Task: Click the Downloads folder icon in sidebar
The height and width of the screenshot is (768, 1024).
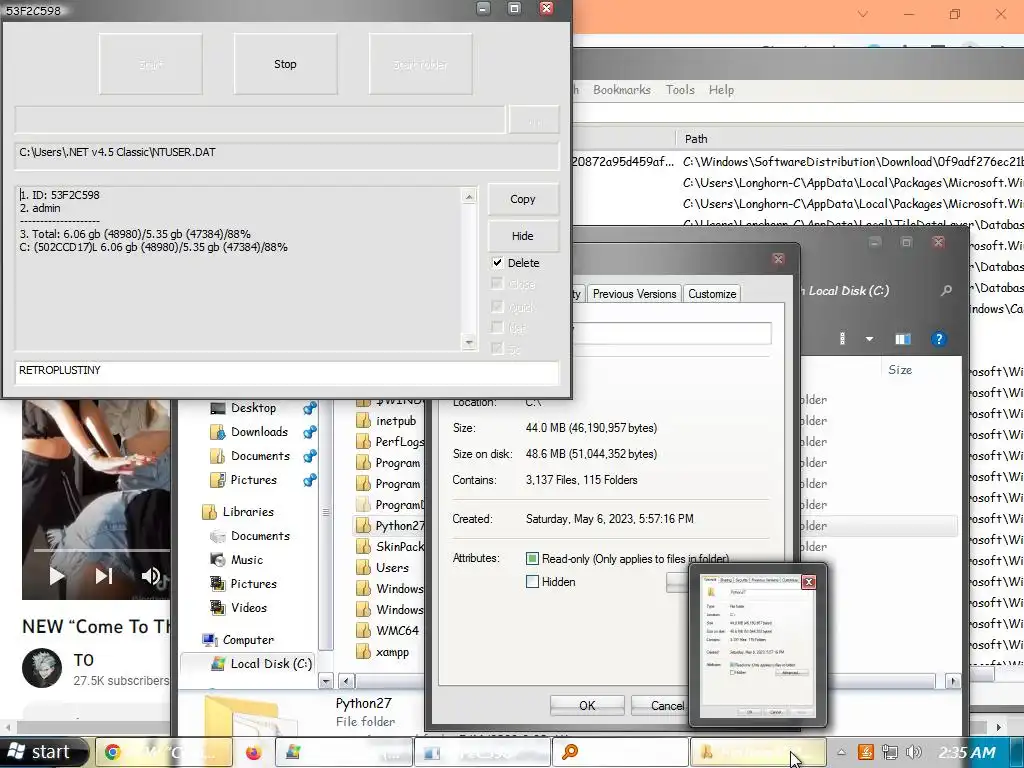Action: click(217, 432)
